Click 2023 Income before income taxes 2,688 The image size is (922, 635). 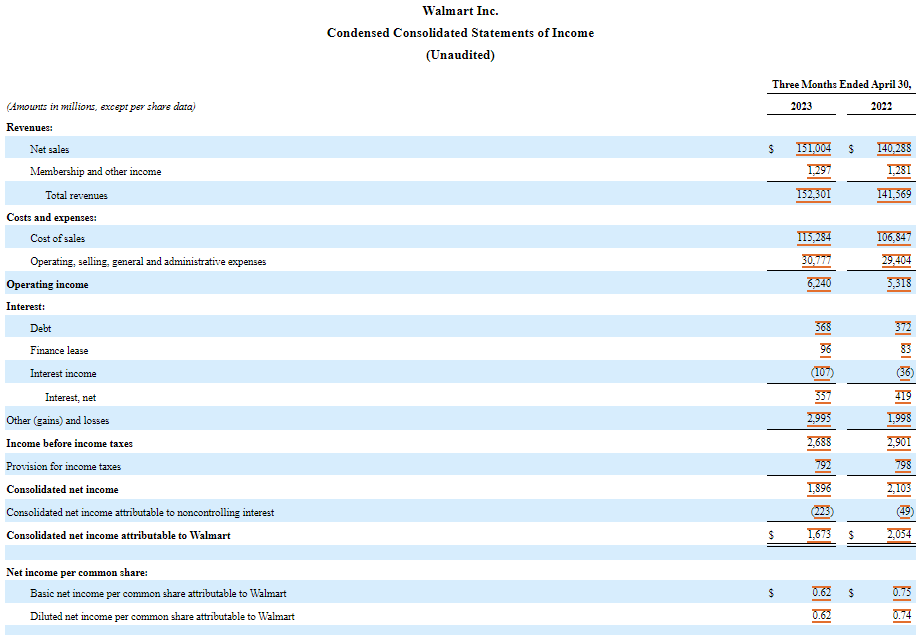point(819,442)
